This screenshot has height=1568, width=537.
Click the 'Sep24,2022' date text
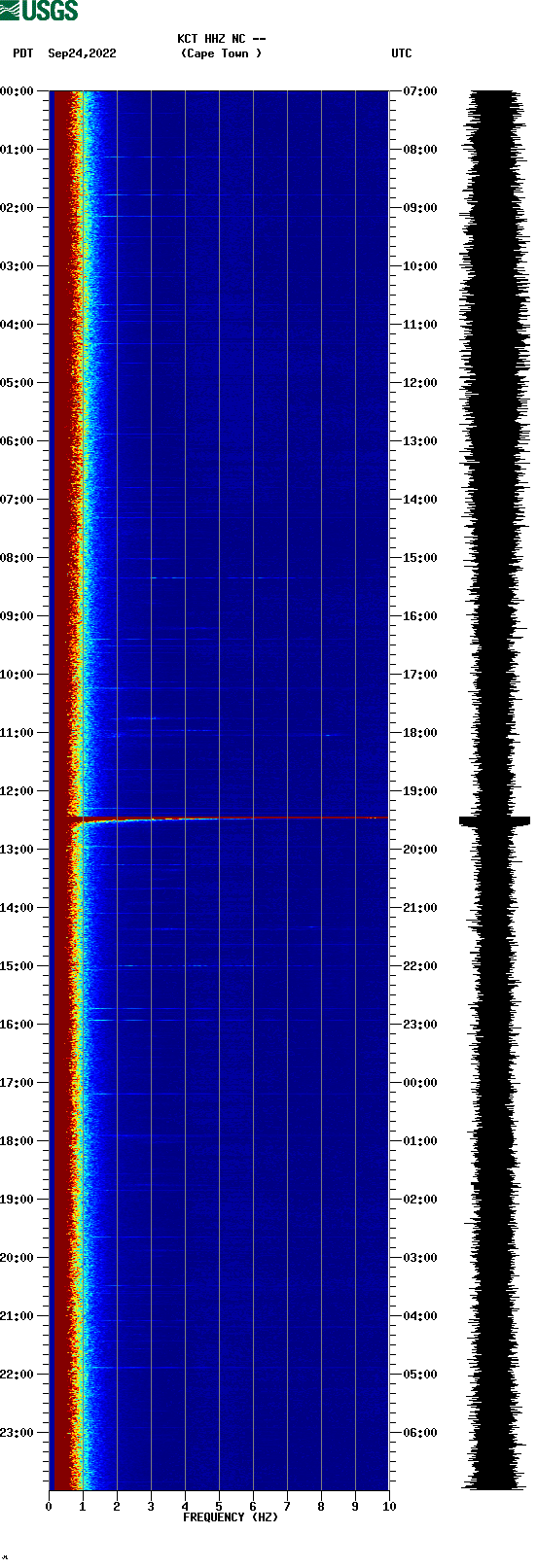click(x=82, y=53)
